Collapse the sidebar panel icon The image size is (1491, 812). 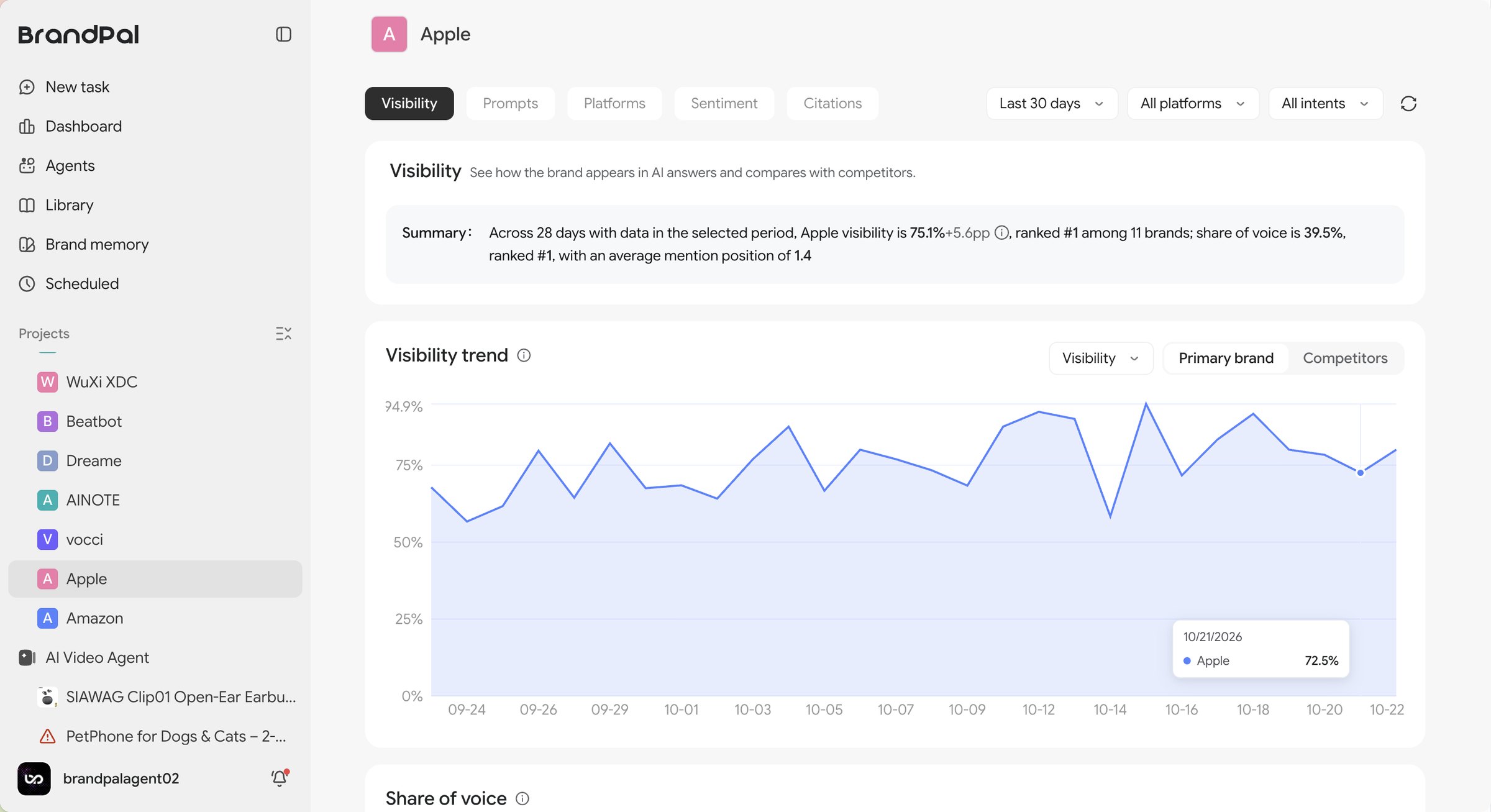coord(283,34)
